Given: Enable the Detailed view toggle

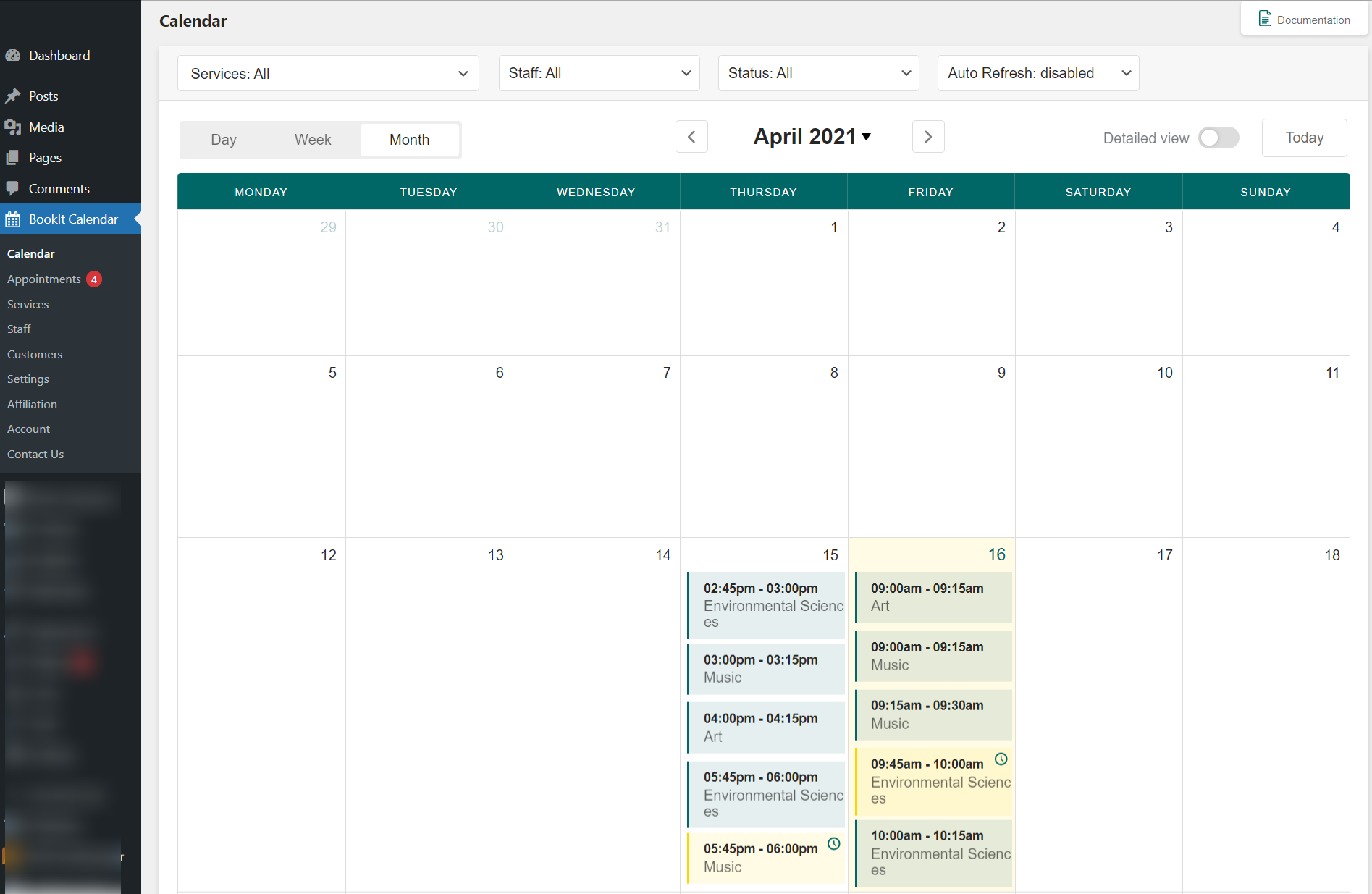Looking at the screenshot, I should 1219,138.
